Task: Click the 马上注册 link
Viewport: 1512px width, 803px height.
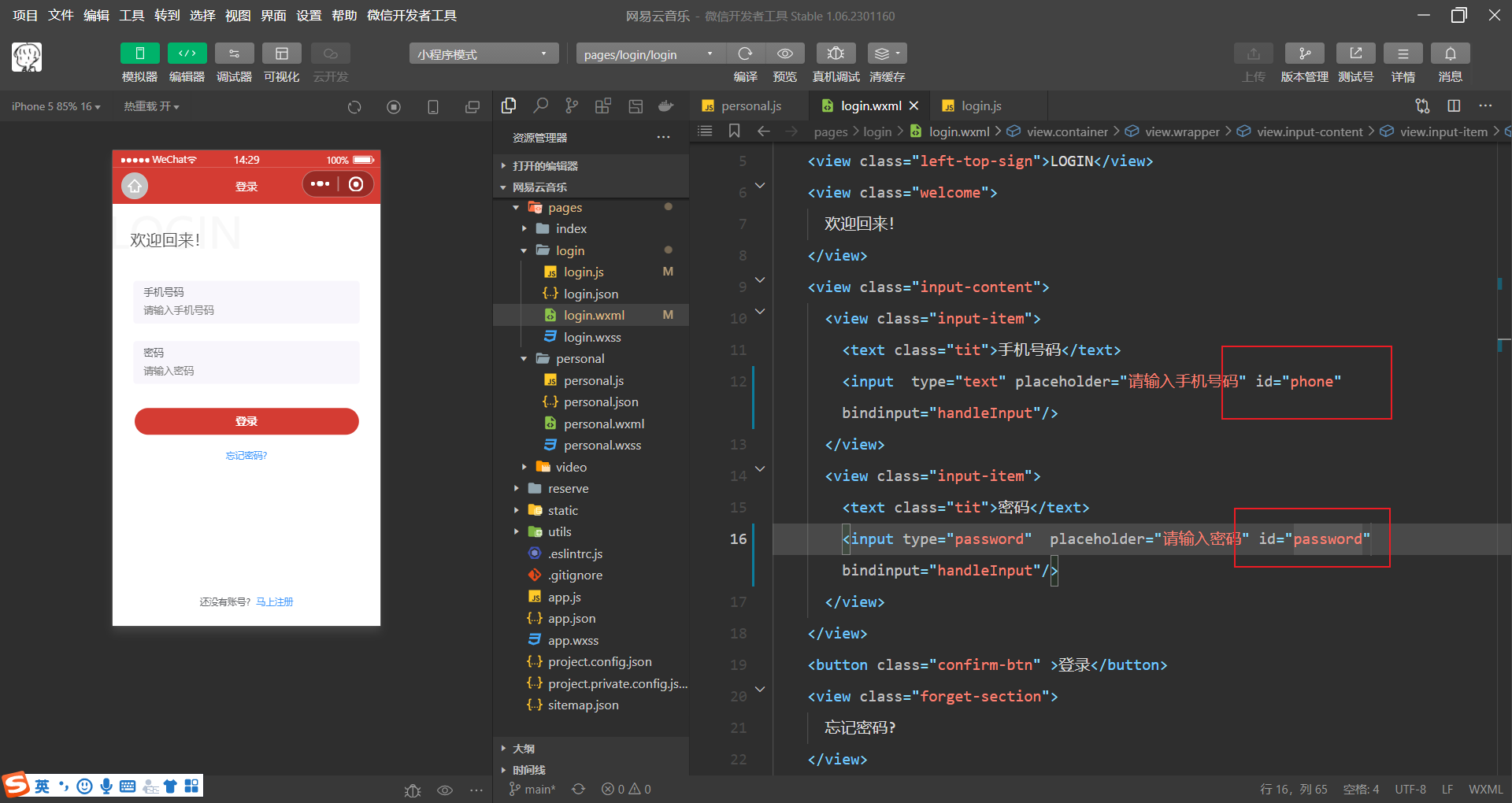Action: click(x=275, y=601)
